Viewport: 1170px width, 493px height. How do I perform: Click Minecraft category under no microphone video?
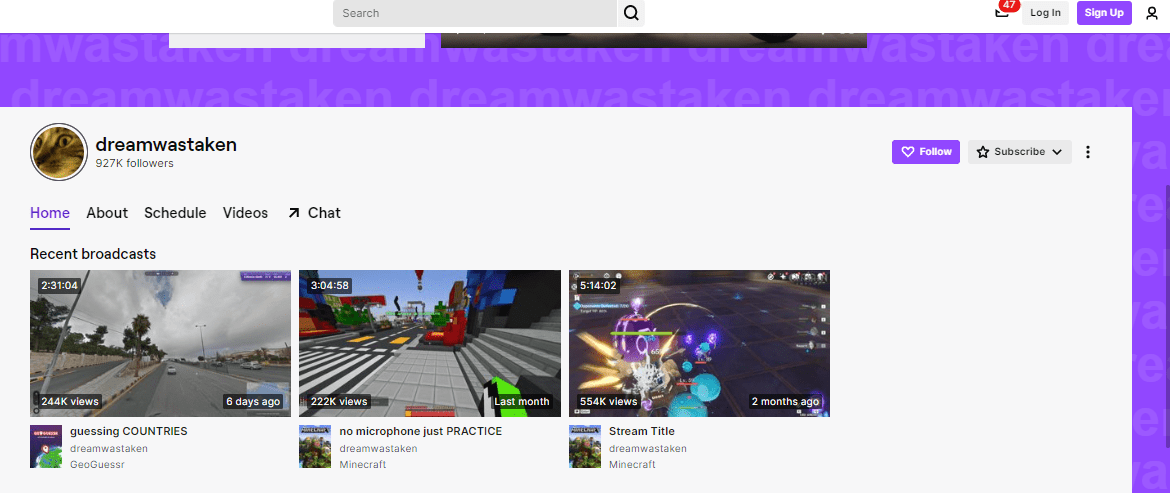(363, 464)
